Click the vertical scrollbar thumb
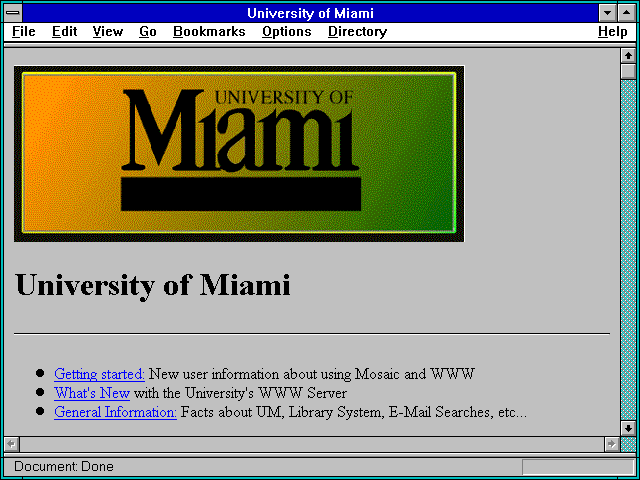The height and width of the screenshot is (480, 640). pos(628,71)
